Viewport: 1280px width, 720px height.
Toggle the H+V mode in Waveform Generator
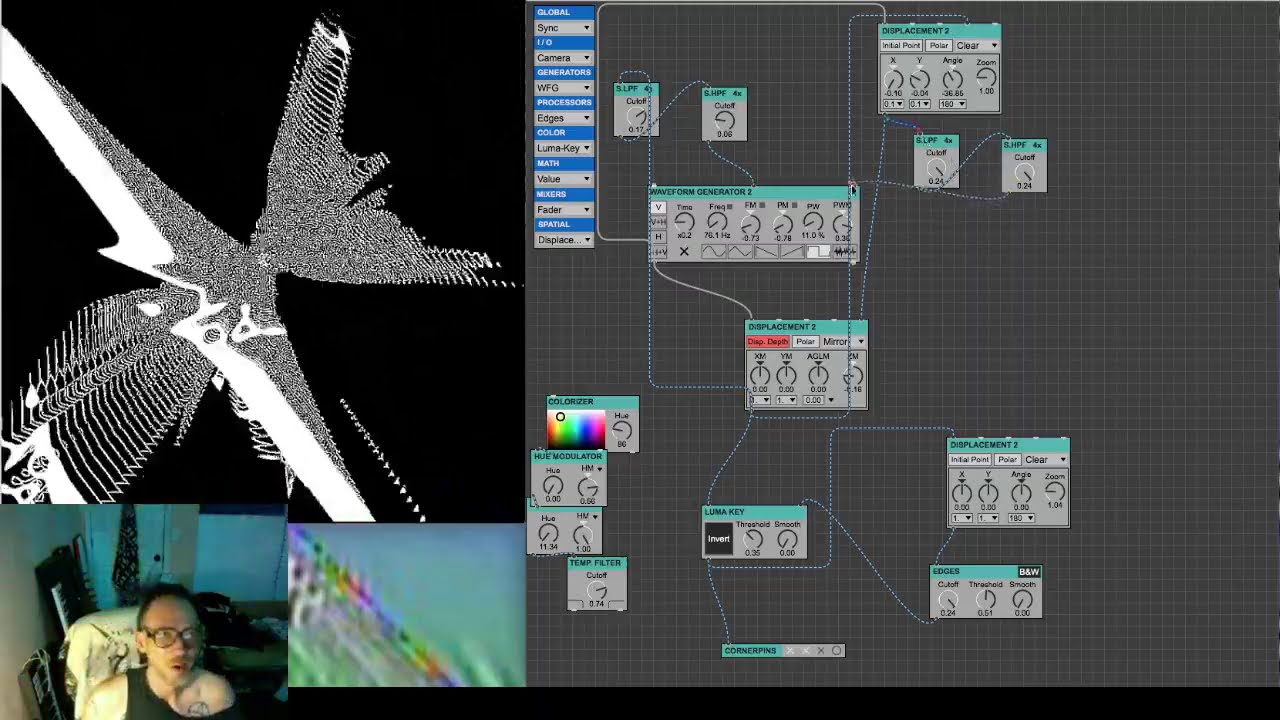click(658, 252)
